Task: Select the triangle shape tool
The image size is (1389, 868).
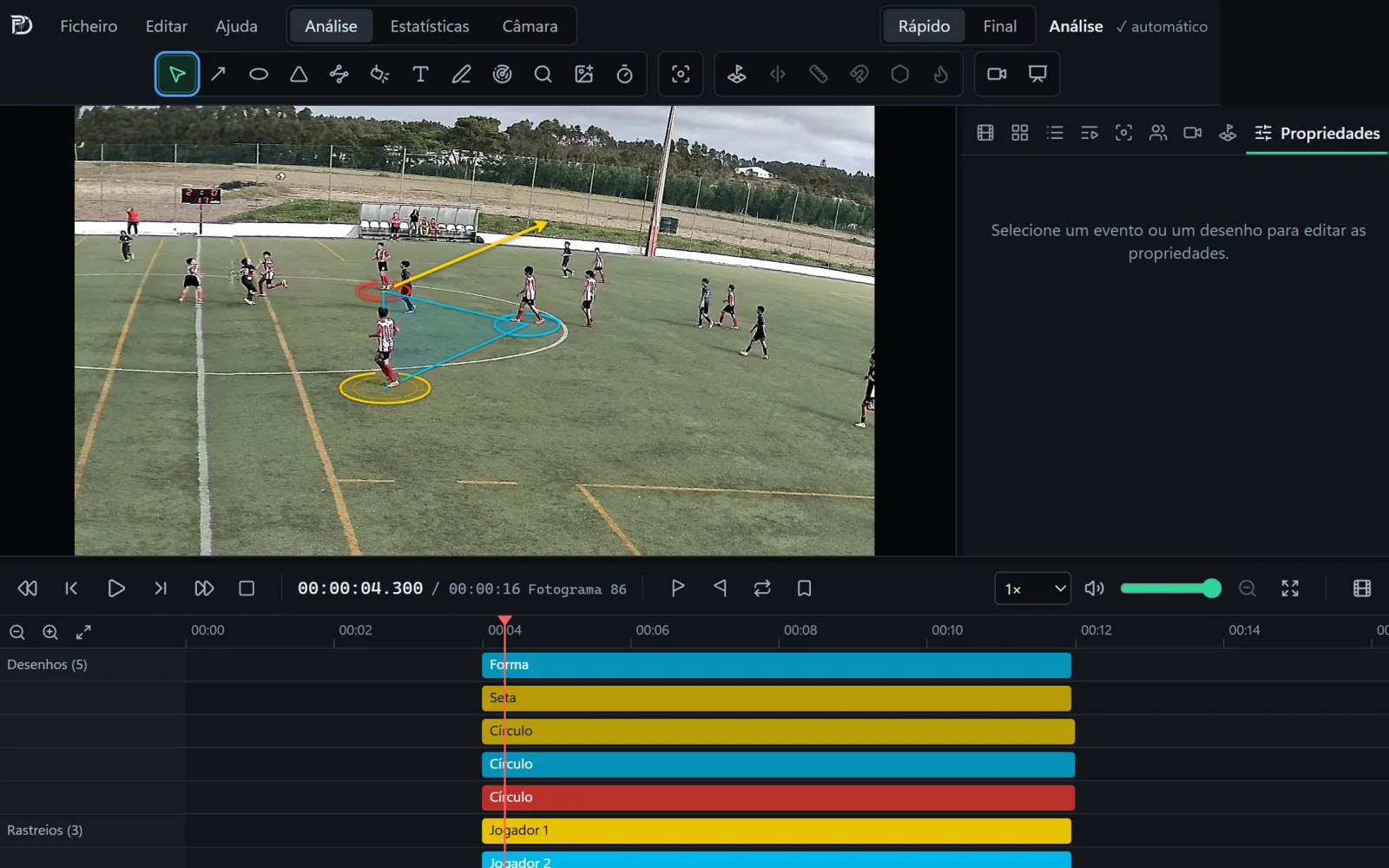Action: [299, 74]
